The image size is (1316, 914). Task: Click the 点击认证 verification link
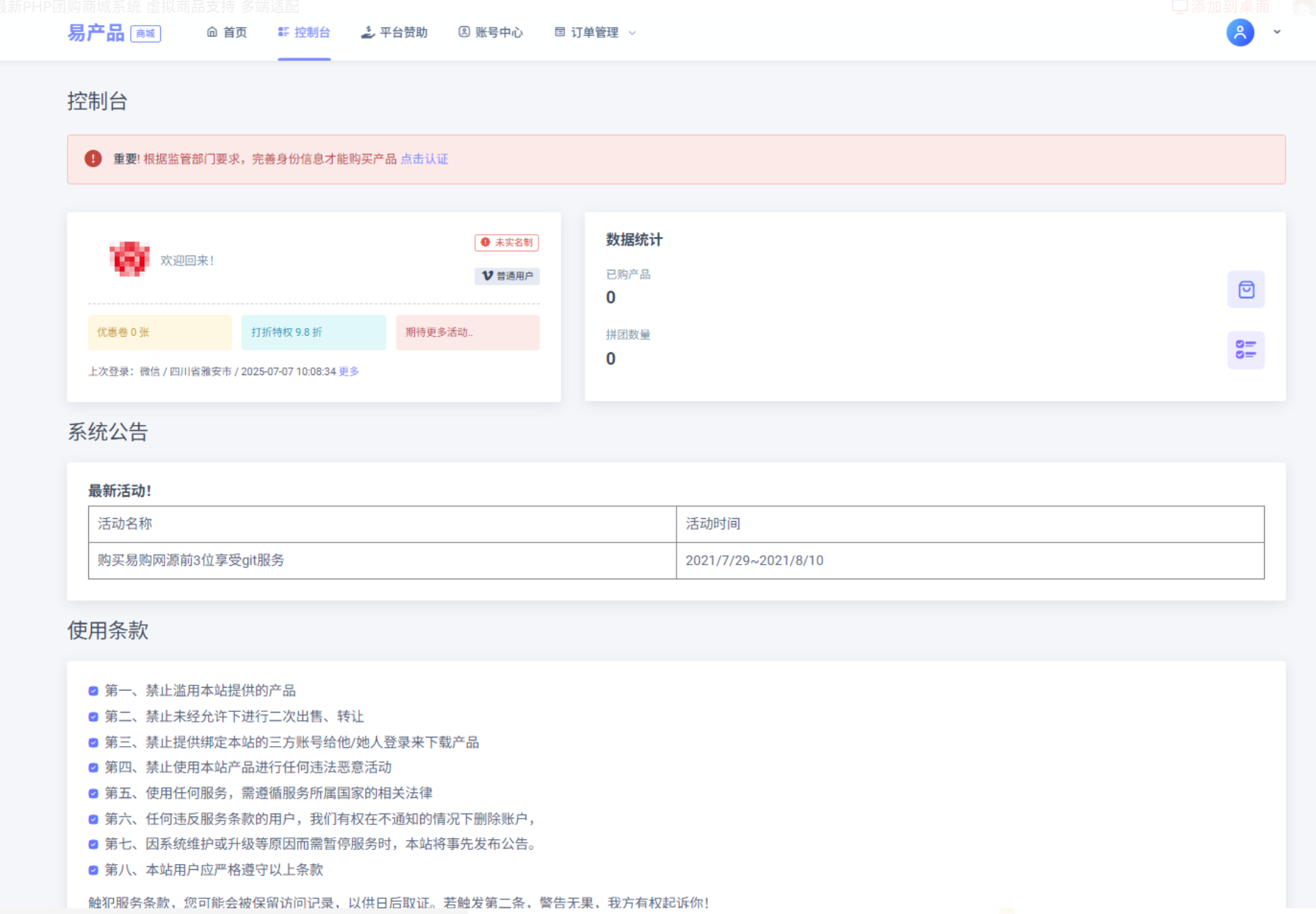pyautogui.click(x=424, y=159)
